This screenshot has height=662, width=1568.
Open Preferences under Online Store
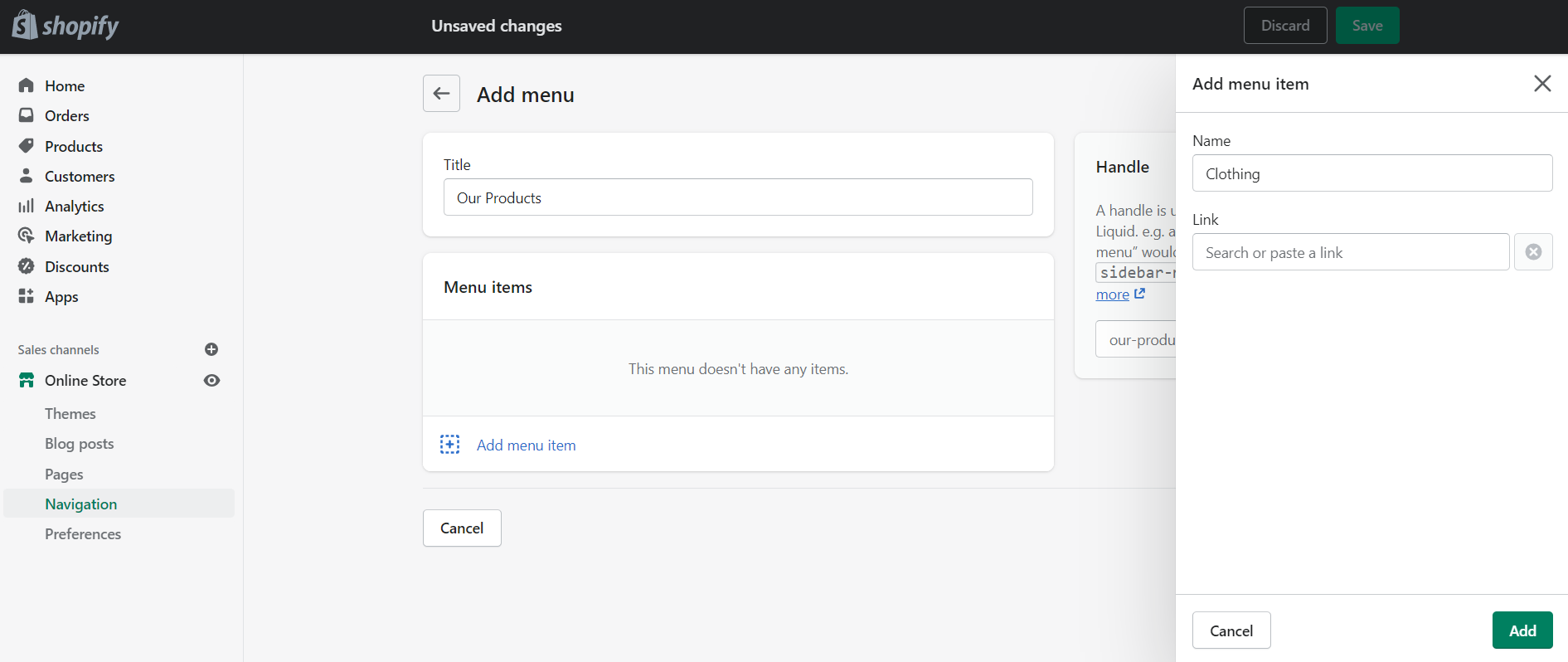pos(83,533)
